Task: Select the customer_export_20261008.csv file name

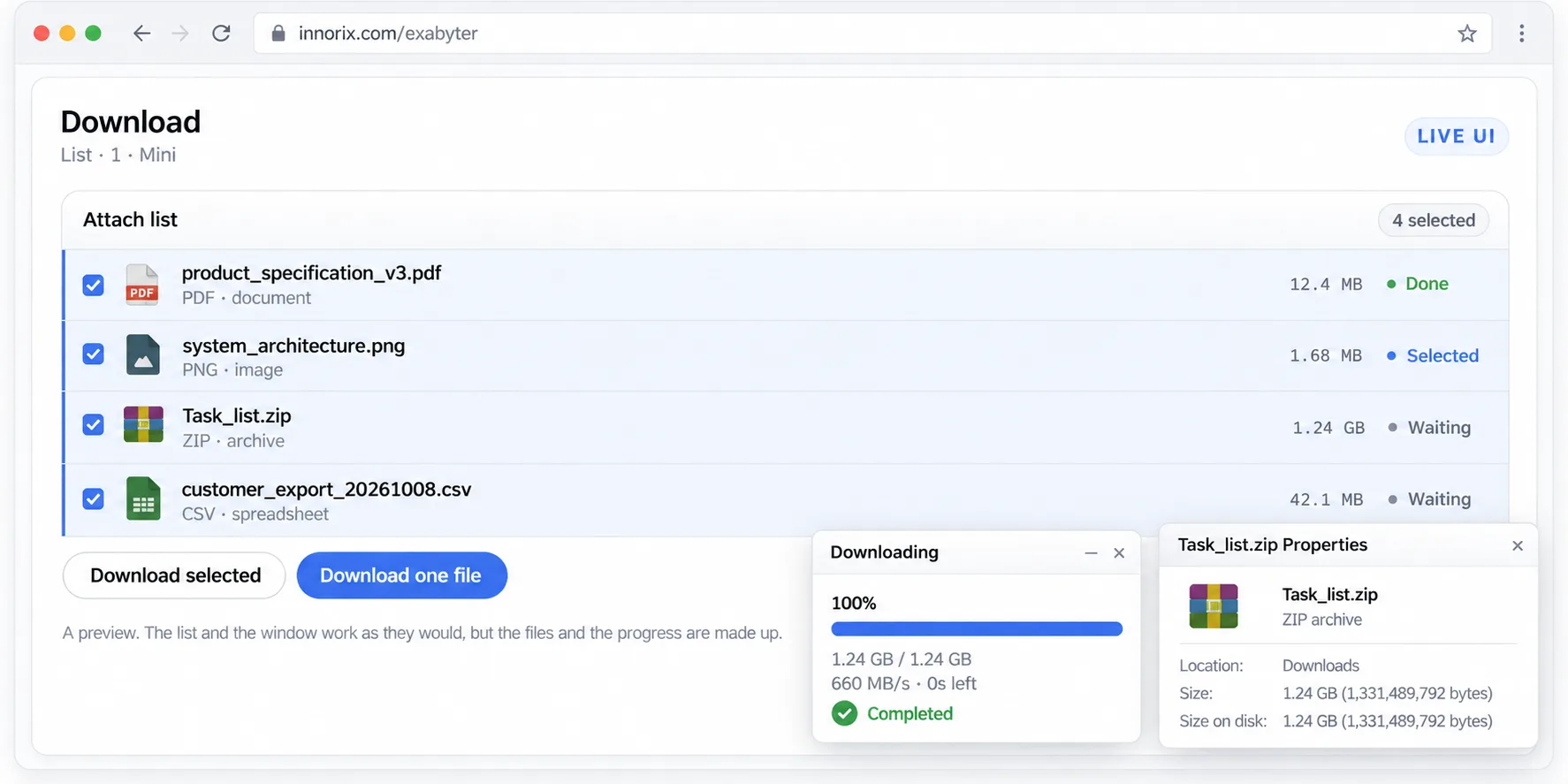Action: (326, 490)
